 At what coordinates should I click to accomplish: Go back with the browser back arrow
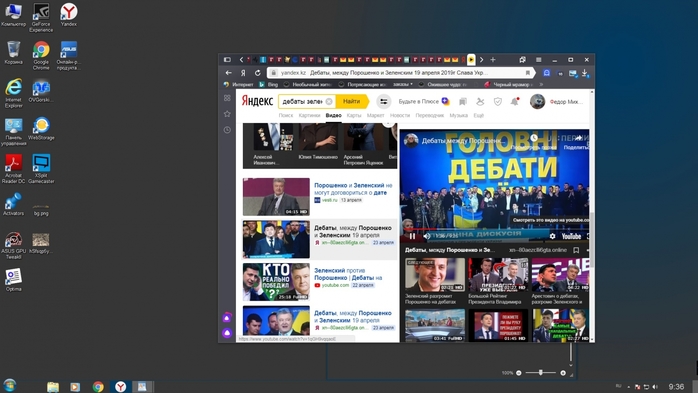click(228, 73)
